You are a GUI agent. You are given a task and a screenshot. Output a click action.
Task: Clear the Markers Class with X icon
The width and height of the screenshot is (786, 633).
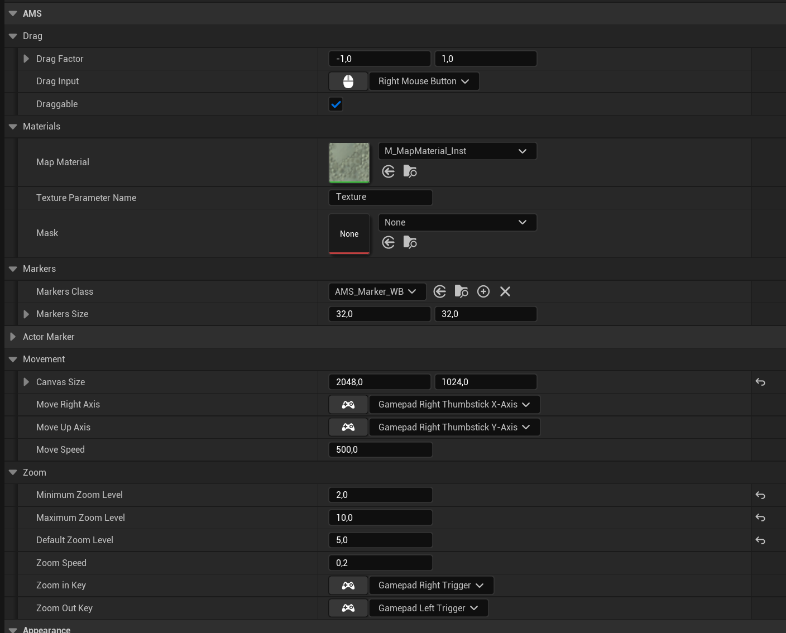(505, 292)
